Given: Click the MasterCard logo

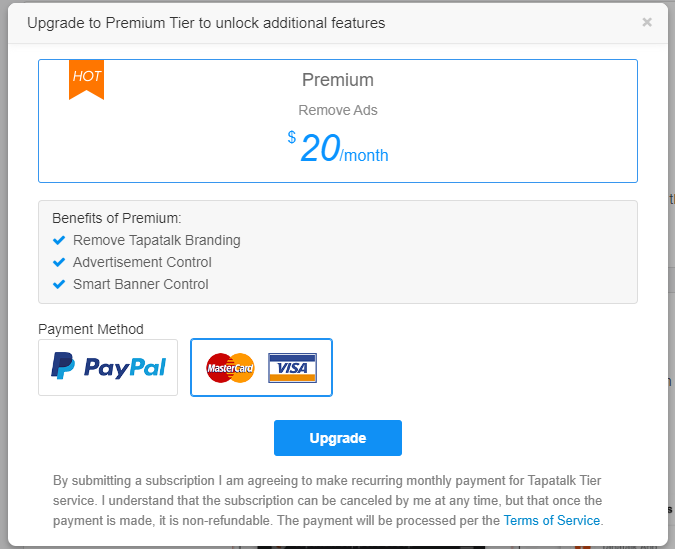Looking at the screenshot, I should pyautogui.click(x=230, y=368).
